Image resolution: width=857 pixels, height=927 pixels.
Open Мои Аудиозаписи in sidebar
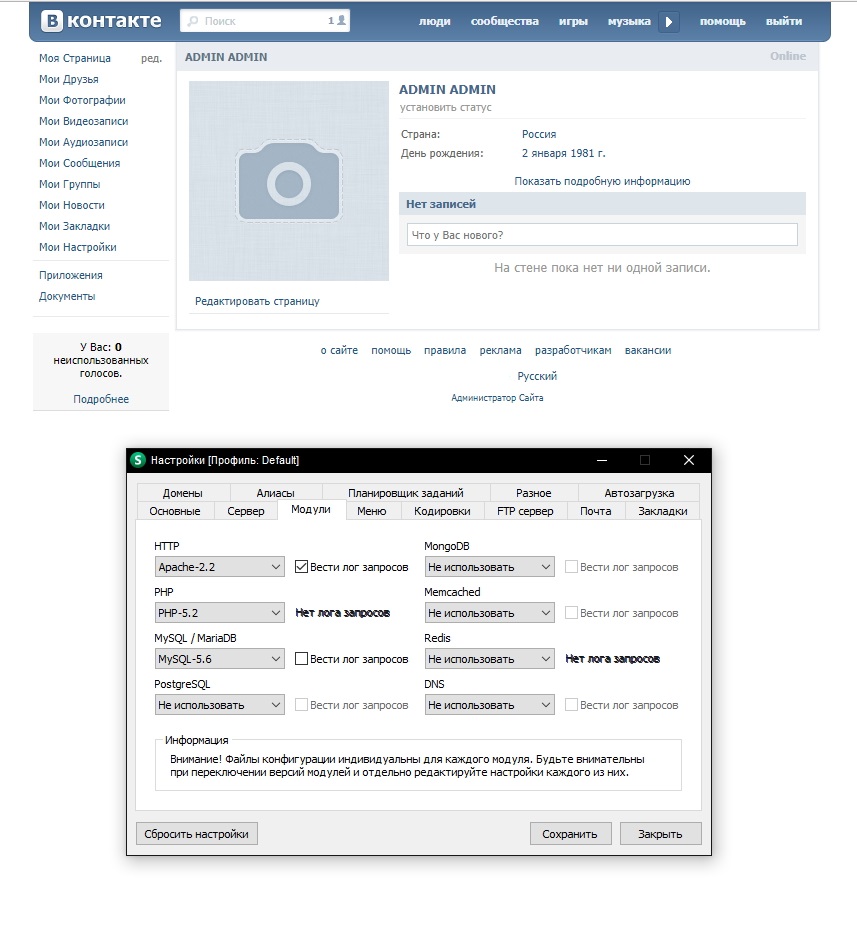83,142
